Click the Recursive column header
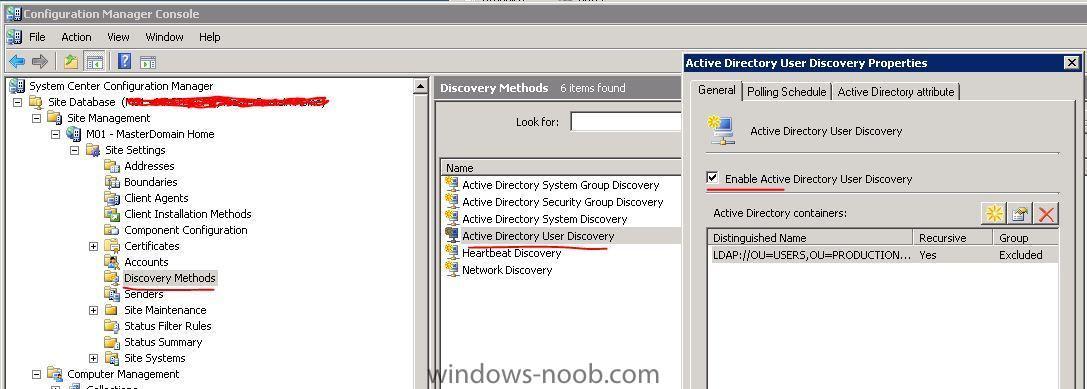 953,238
